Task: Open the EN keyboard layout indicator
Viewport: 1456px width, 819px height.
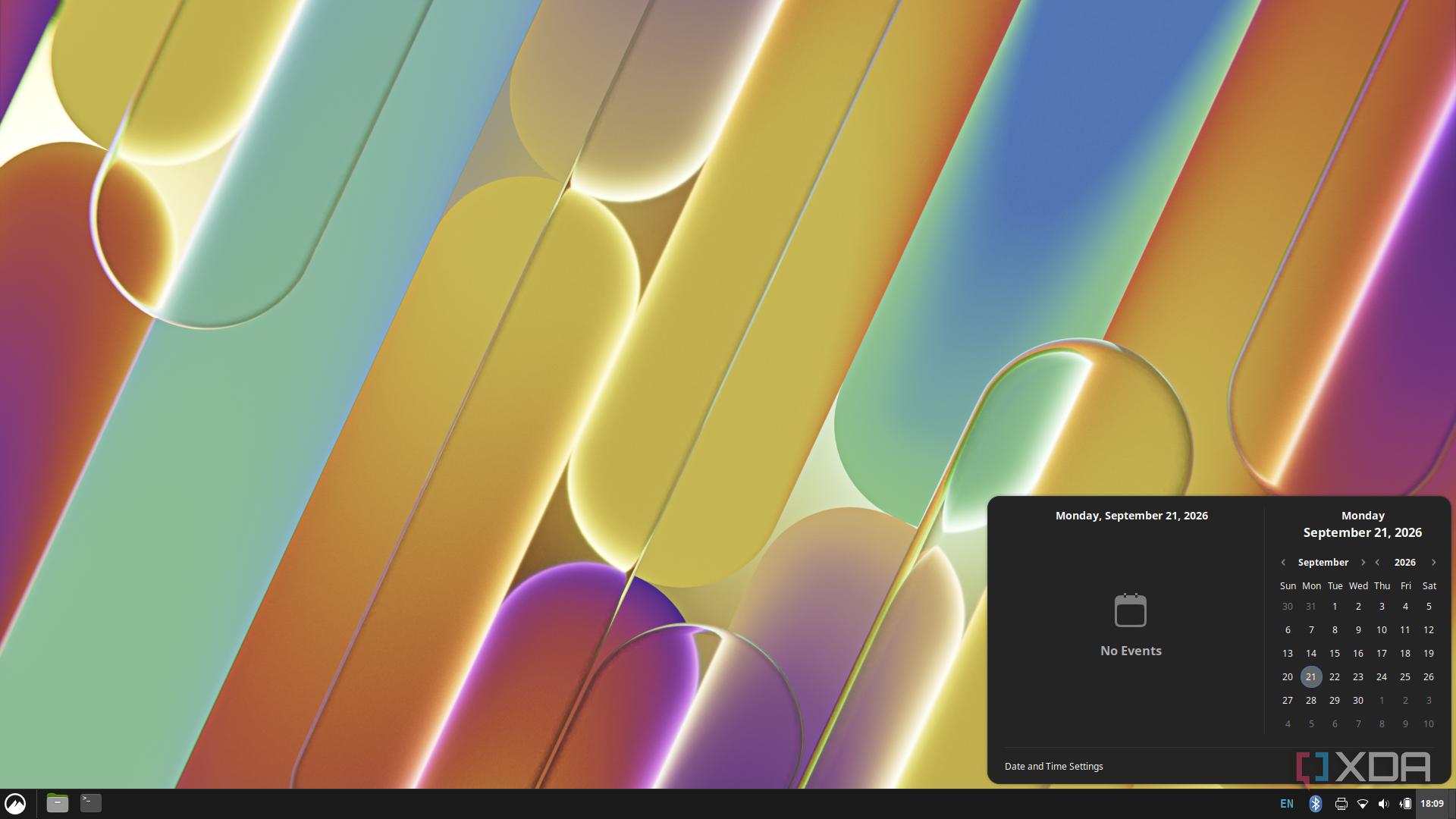Action: [x=1287, y=804]
